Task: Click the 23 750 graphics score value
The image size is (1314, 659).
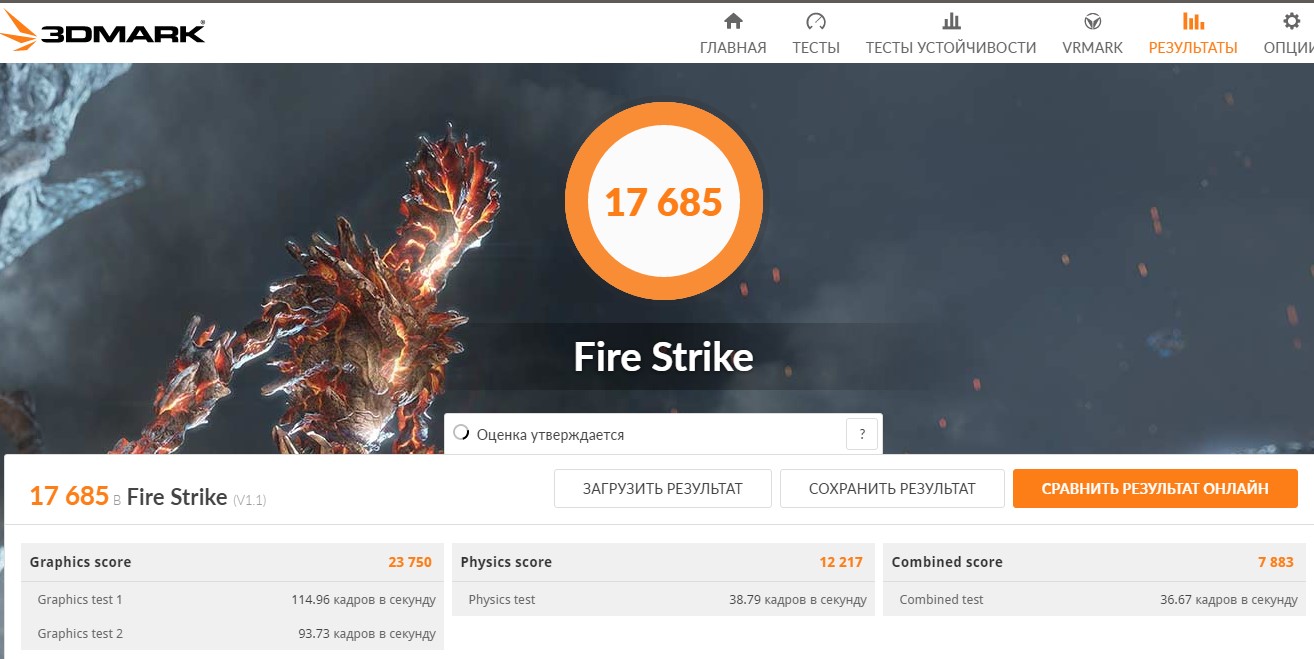Action: (410, 562)
